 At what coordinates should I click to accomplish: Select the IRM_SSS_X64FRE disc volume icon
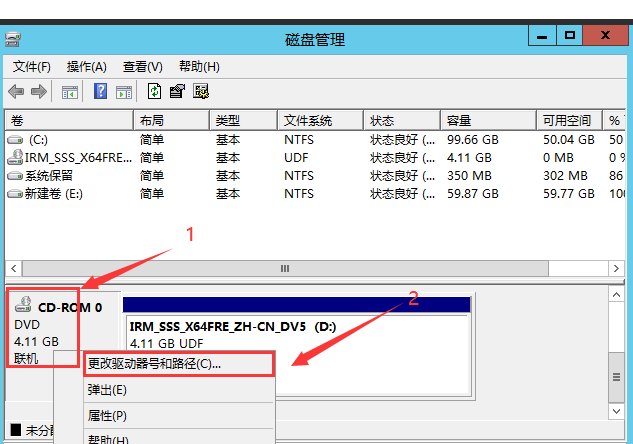point(15,157)
